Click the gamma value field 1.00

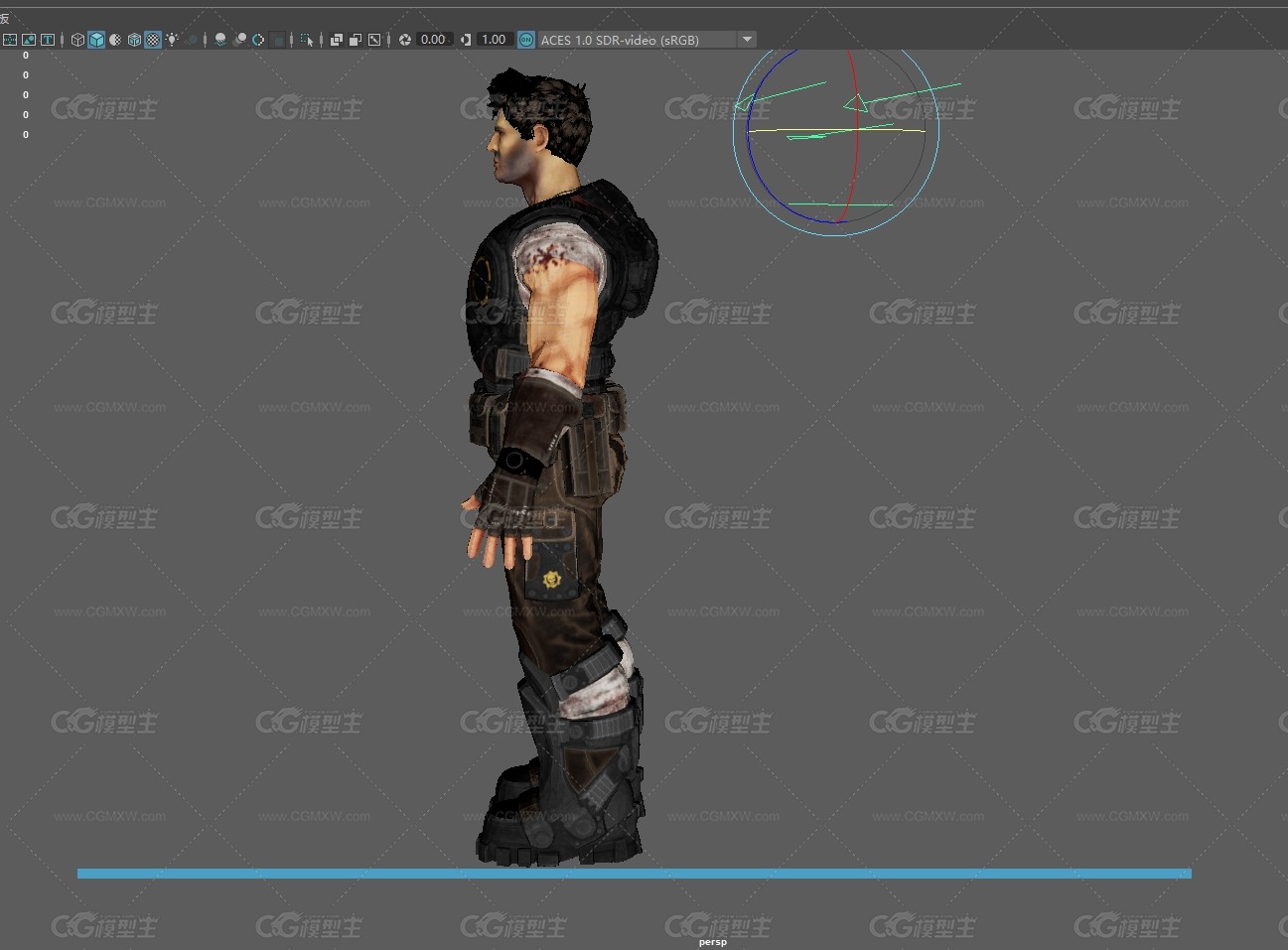[x=495, y=40]
